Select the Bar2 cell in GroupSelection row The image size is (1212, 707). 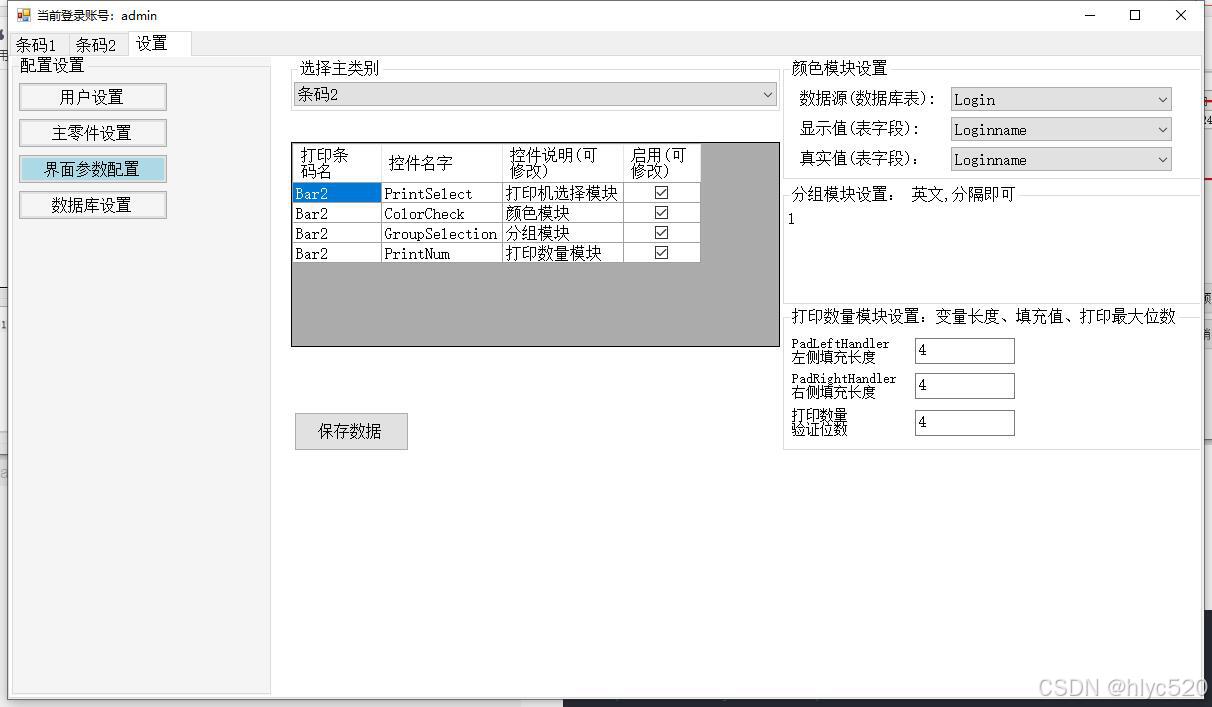pos(337,233)
